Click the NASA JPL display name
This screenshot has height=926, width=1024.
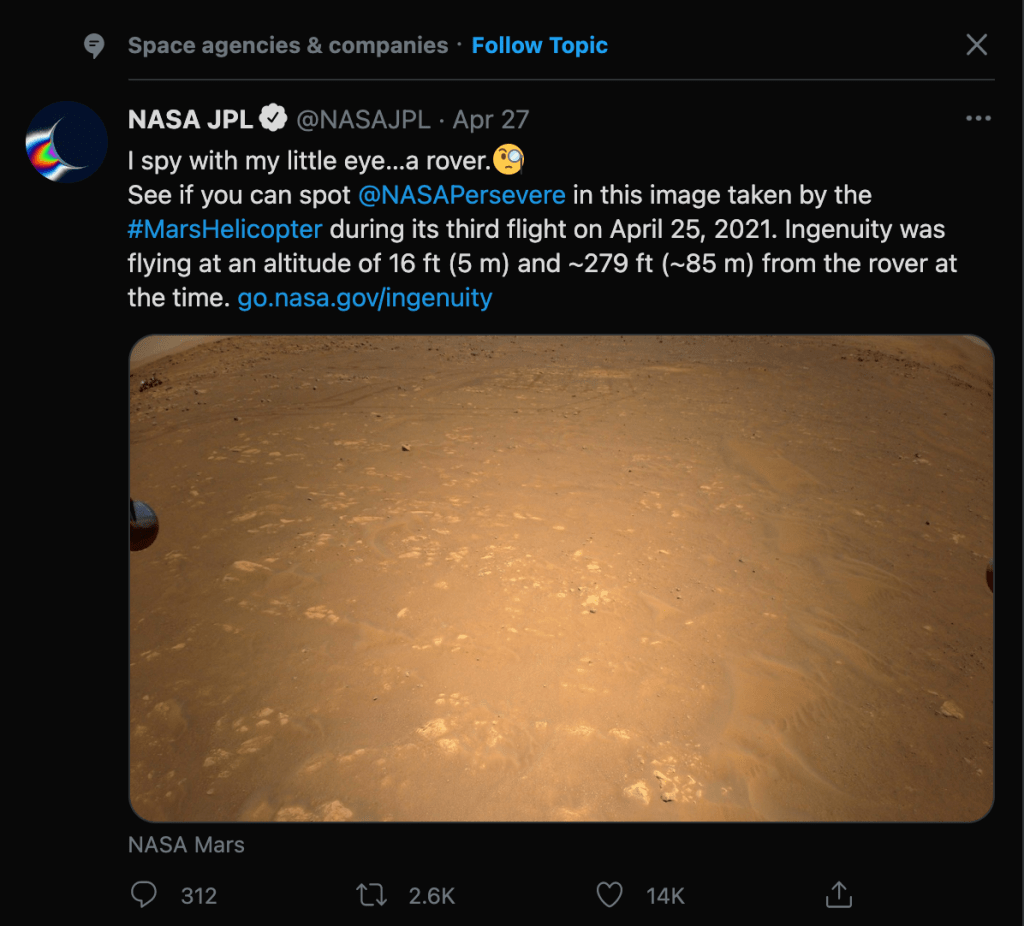tap(189, 120)
